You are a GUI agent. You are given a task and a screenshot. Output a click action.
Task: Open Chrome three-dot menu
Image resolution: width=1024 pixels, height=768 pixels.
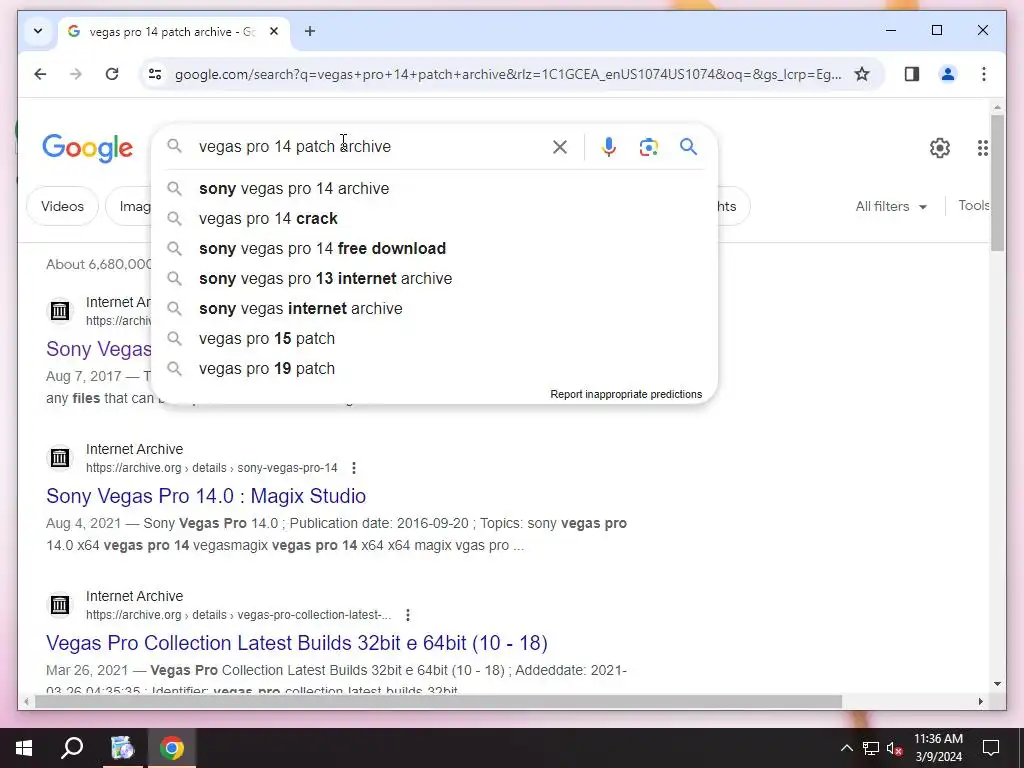pyautogui.click(x=984, y=74)
